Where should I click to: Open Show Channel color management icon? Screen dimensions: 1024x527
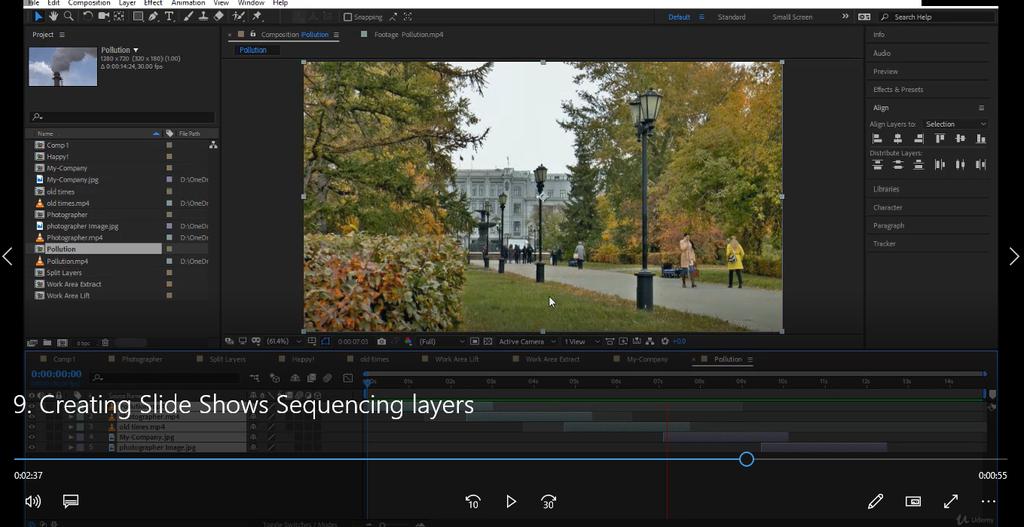tap(408, 341)
